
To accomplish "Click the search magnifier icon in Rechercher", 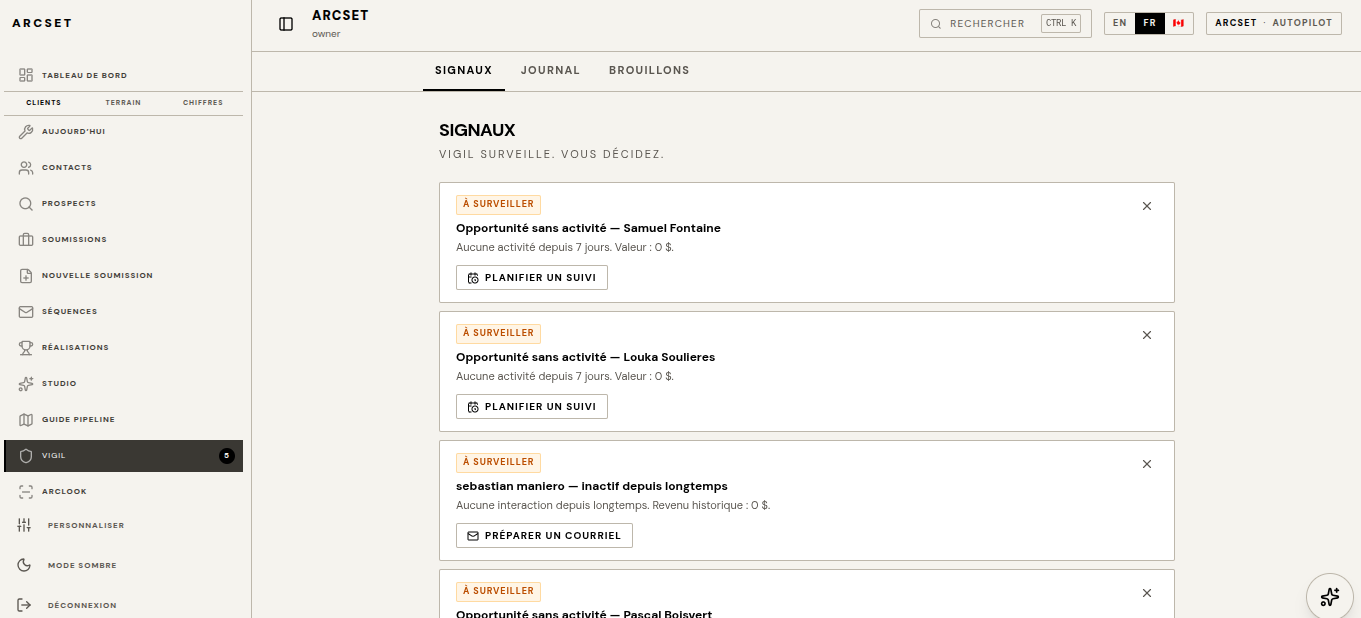I will [x=936, y=24].
